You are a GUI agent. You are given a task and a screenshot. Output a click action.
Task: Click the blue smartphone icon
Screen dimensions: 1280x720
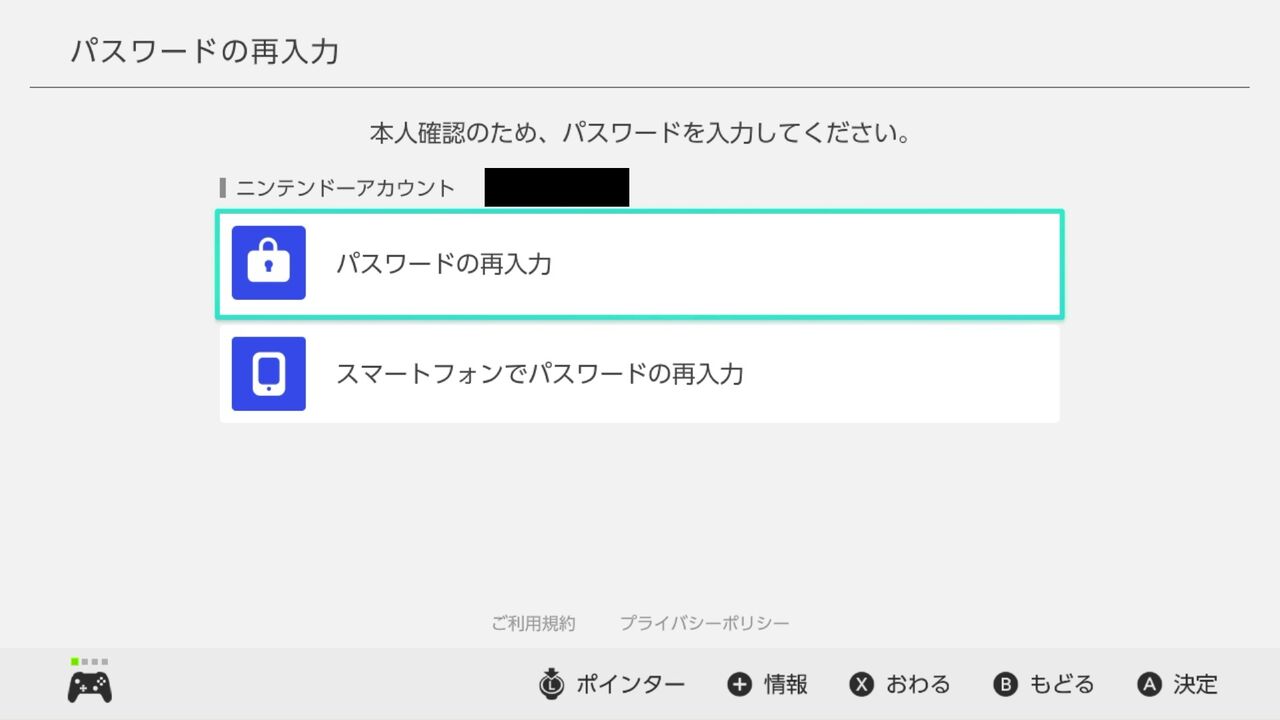tap(268, 374)
